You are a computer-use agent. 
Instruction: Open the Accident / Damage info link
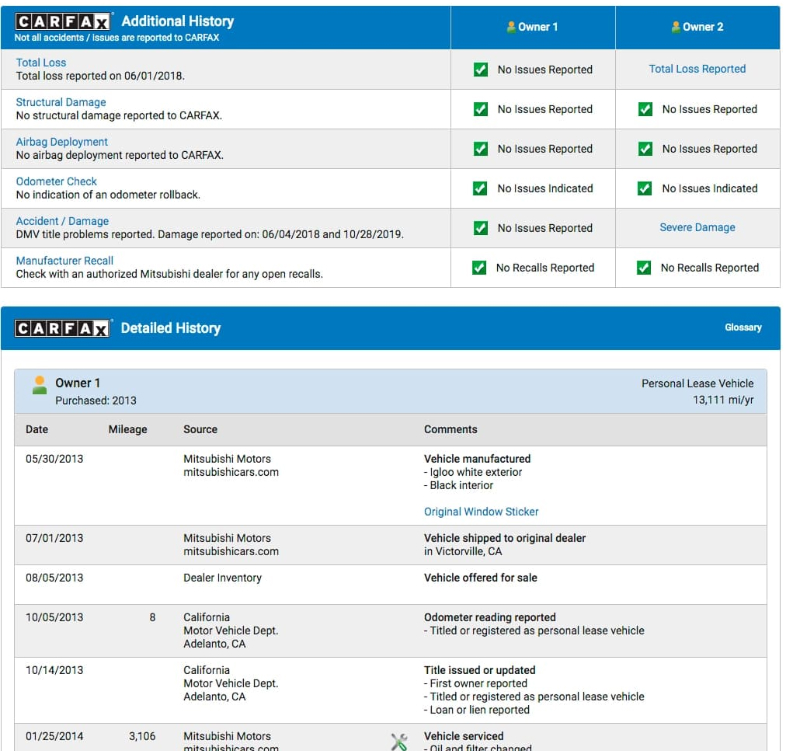pos(62,221)
